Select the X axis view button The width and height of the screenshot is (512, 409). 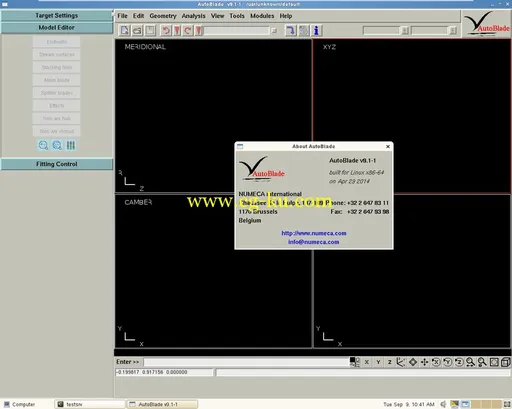point(367,362)
